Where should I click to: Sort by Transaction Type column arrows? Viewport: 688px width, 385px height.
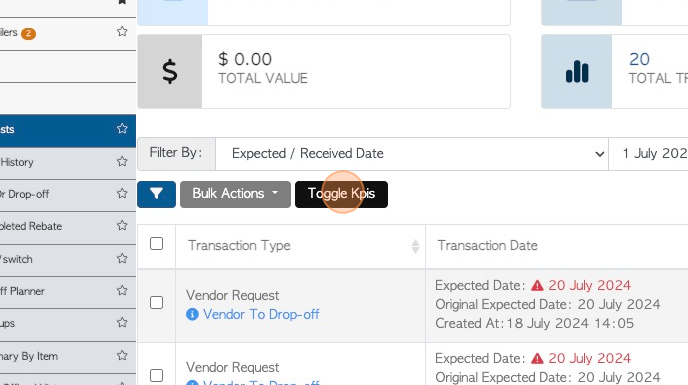tap(415, 246)
